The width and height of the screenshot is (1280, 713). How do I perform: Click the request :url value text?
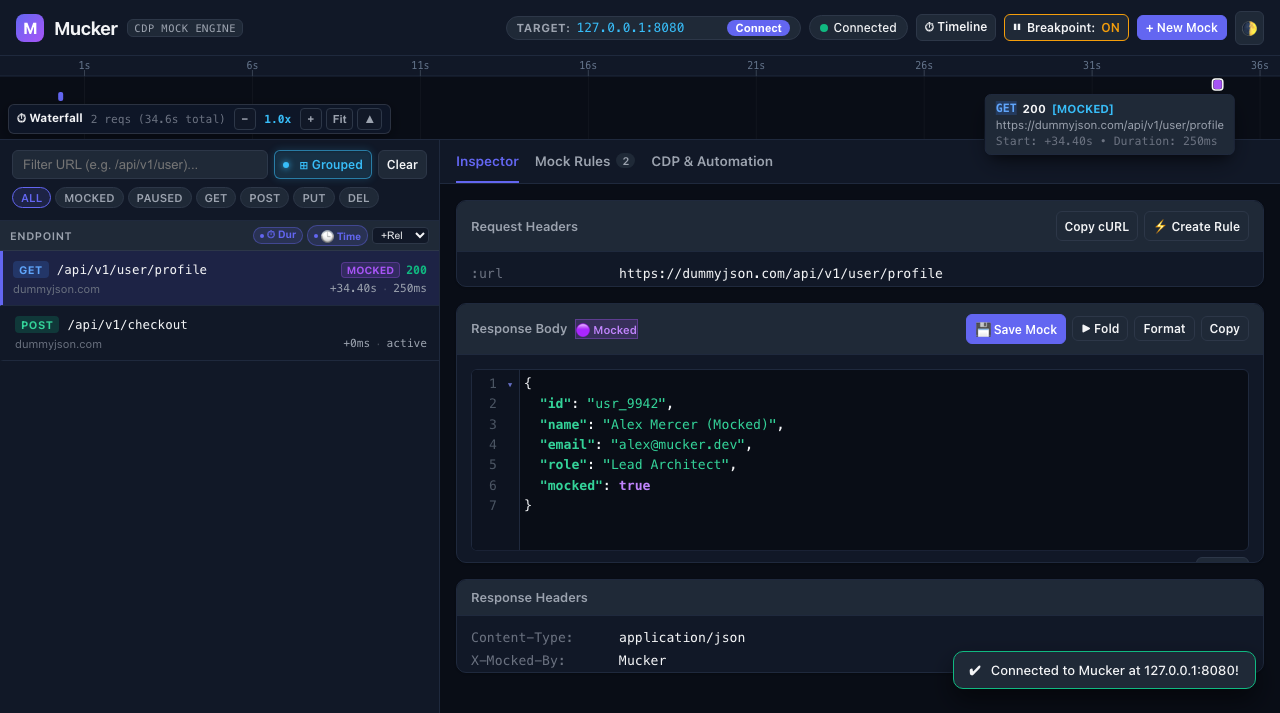coord(780,273)
